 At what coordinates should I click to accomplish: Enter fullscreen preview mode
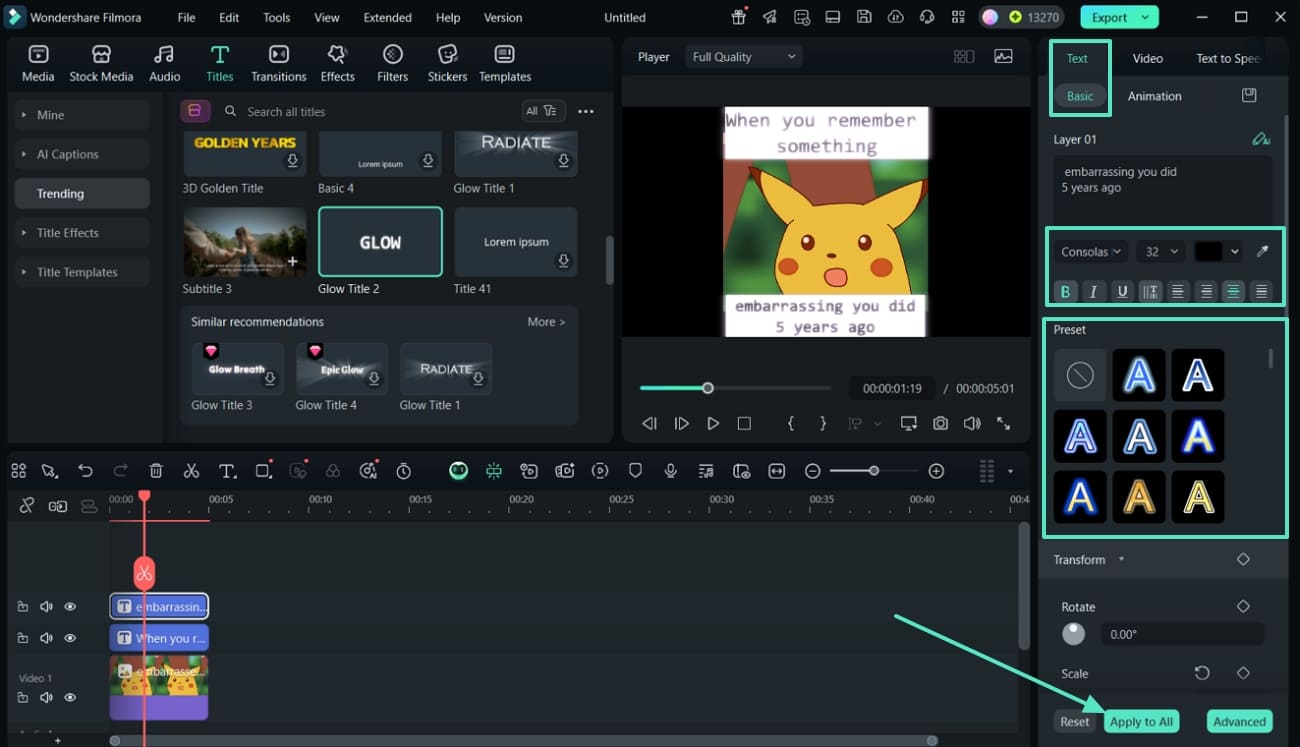1003,424
